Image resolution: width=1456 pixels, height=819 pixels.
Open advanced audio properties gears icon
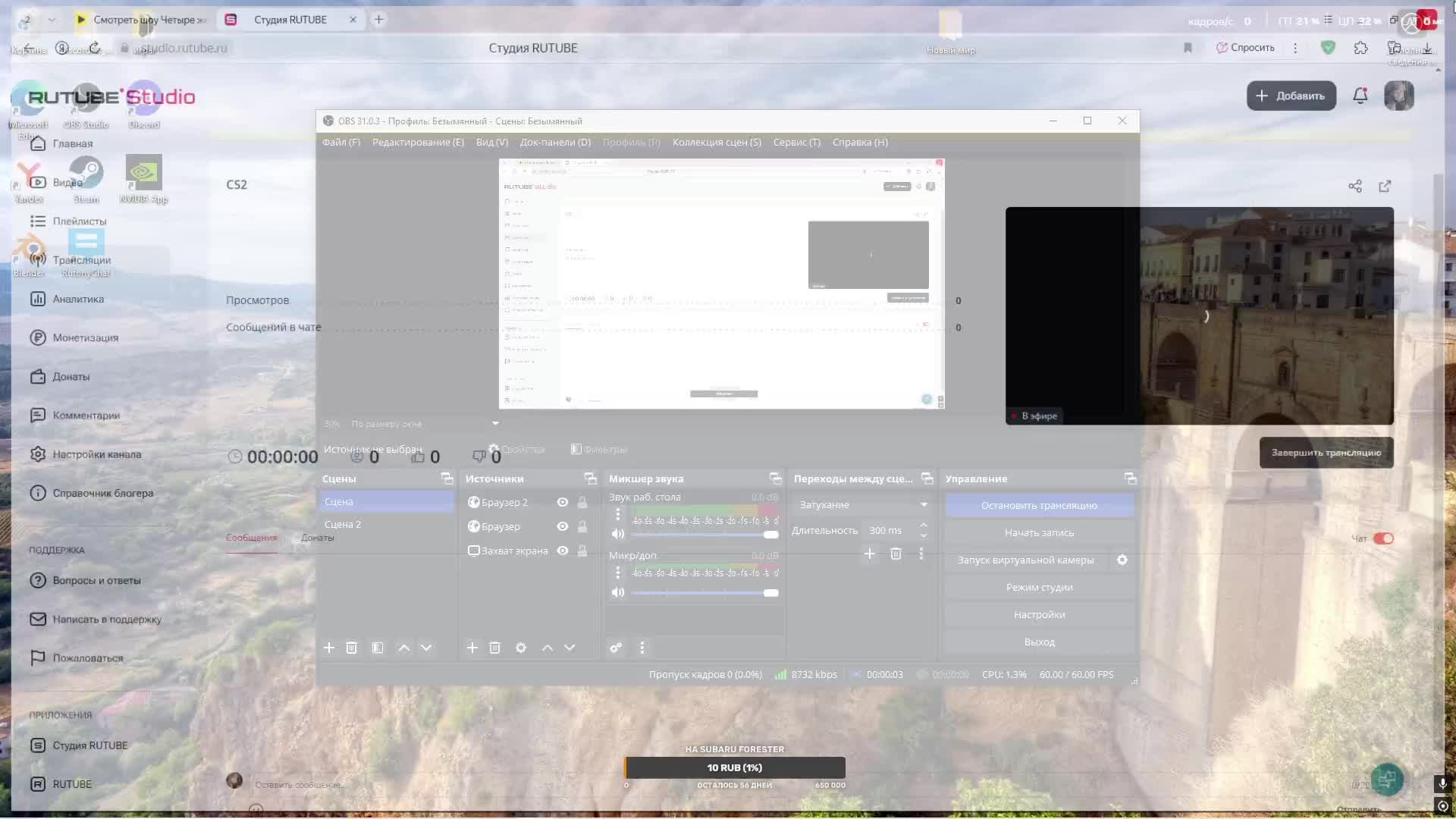(x=616, y=648)
